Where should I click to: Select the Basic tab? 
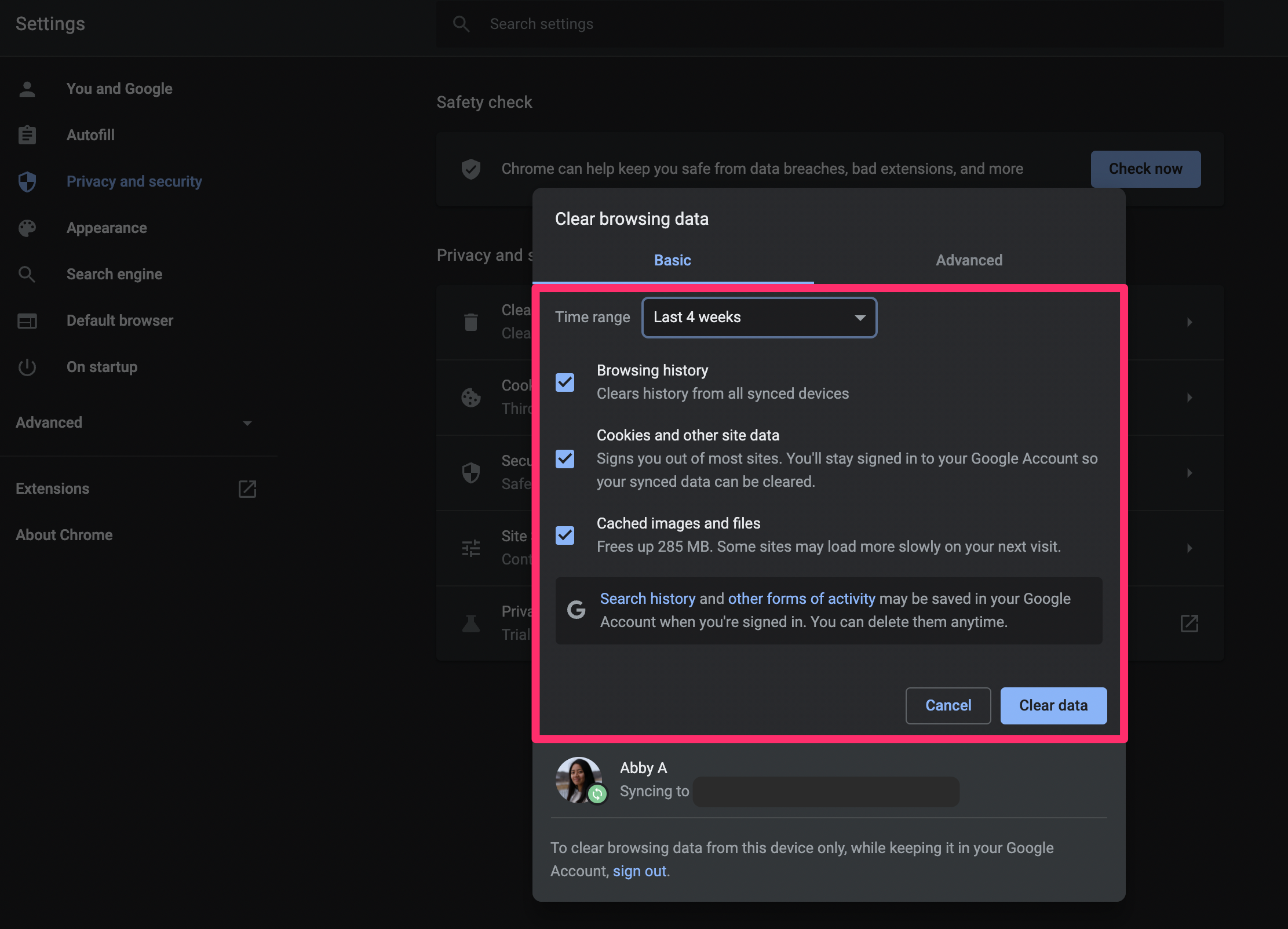coord(673,259)
